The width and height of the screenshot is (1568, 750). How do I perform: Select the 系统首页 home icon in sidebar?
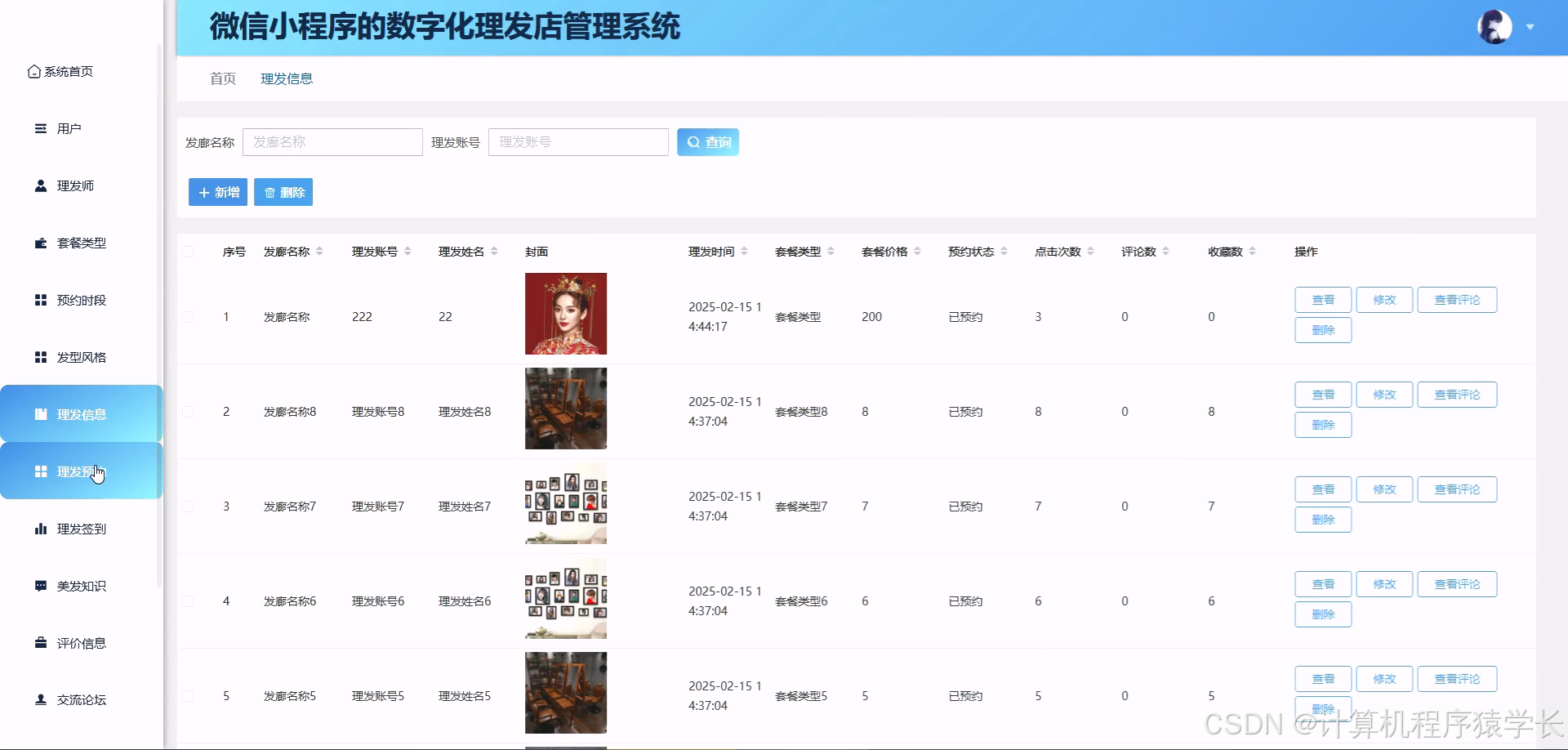(x=33, y=71)
